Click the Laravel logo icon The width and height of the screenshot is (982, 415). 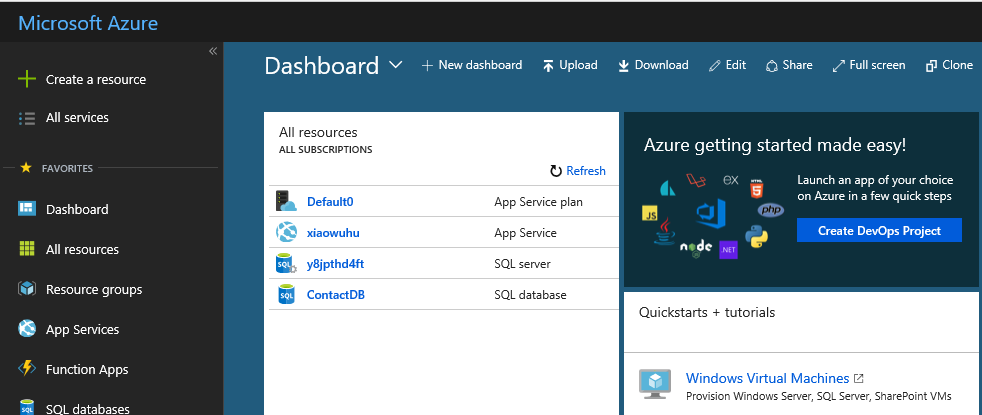696,182
